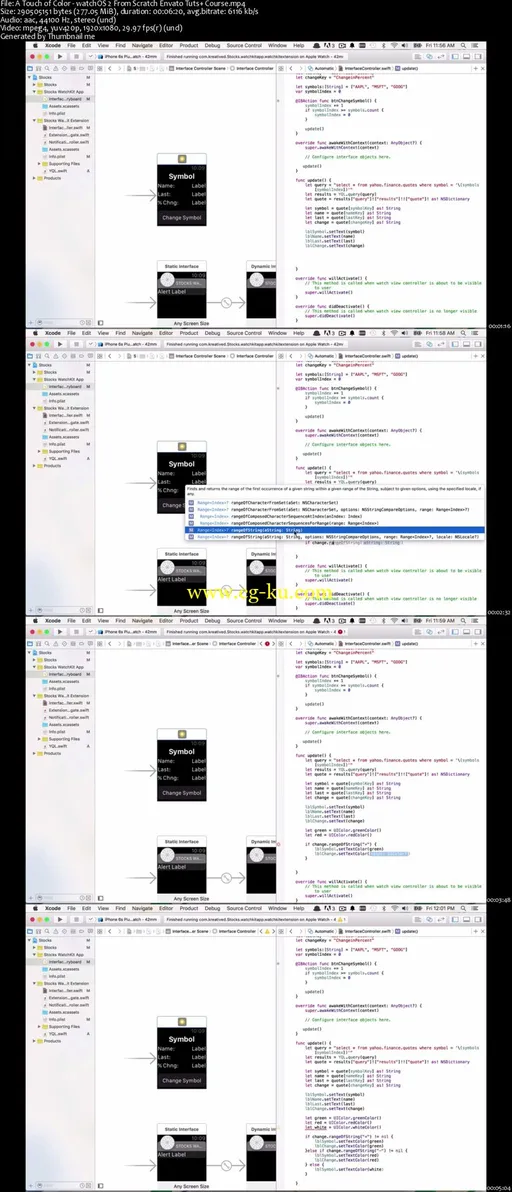Open Source Control menu in 11:59 AM frame
This screenshot has height=1192, width=512.
pyautogui.click(x=244, y=621)
